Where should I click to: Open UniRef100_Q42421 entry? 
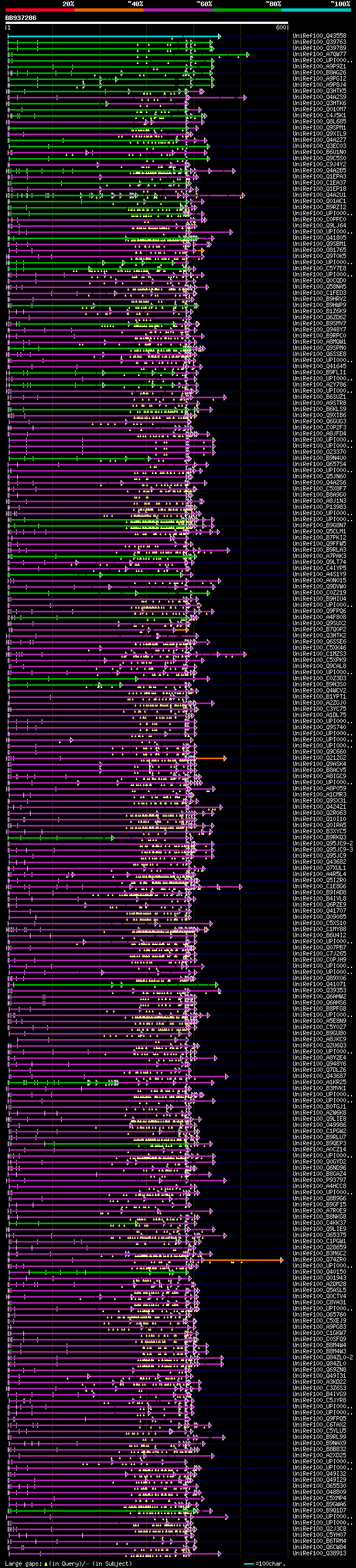click(319, 807)
